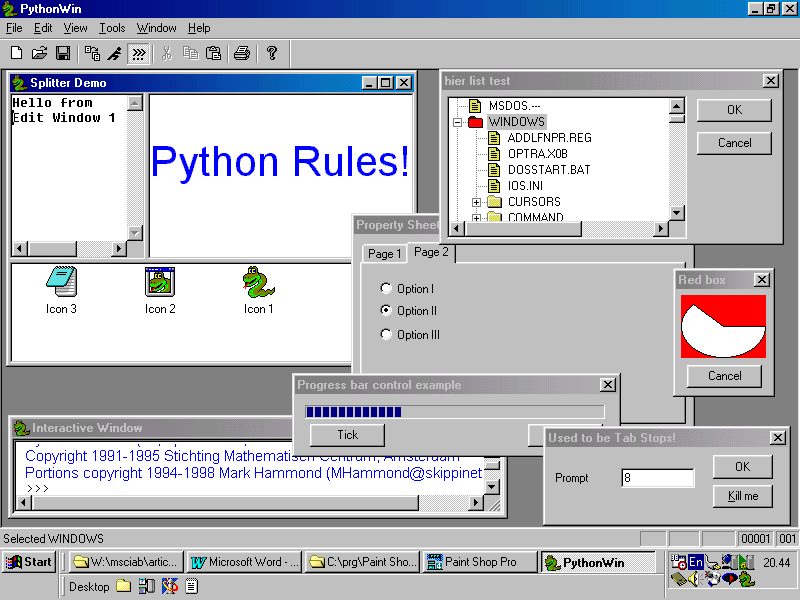Click Interactive Window horizontal scroll left arrow

23,503
